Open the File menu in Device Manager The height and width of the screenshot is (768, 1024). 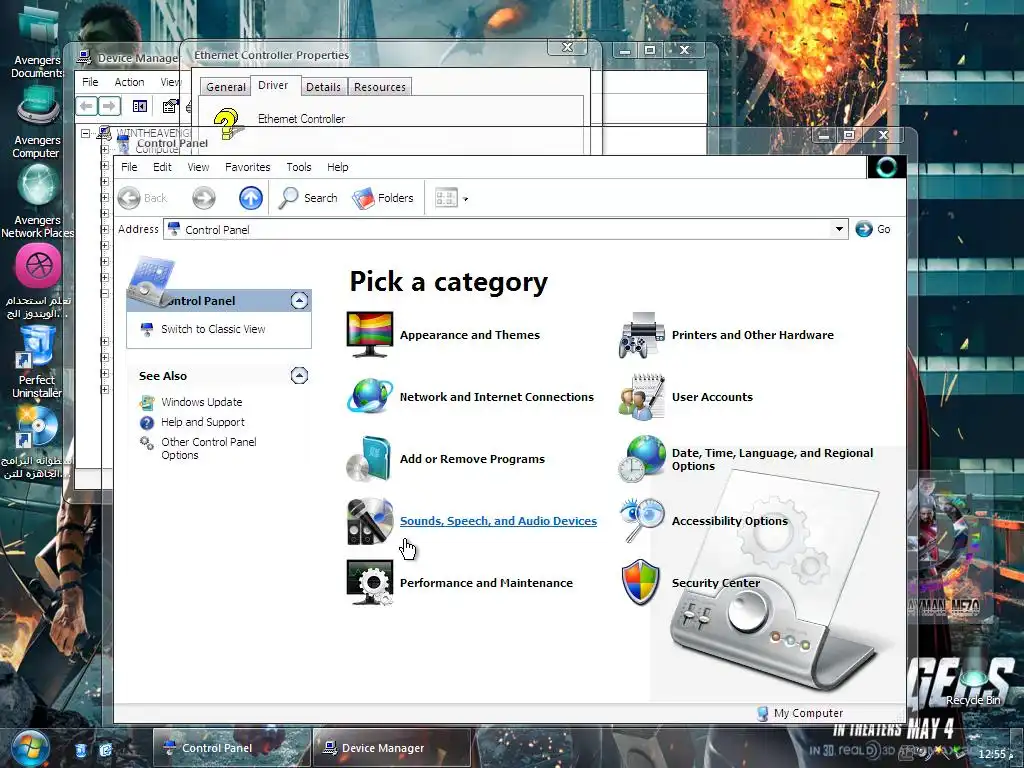point(90,82)
